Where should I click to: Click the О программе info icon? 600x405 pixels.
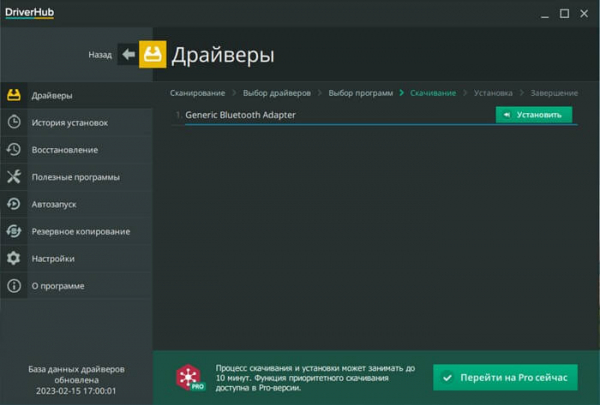tap(14, 286)
